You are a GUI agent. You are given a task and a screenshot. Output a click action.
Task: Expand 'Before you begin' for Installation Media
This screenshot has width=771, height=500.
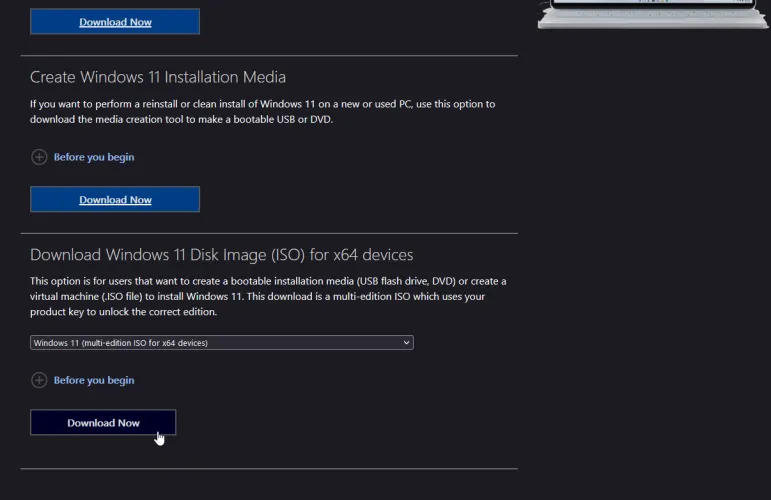coord(93,157)
